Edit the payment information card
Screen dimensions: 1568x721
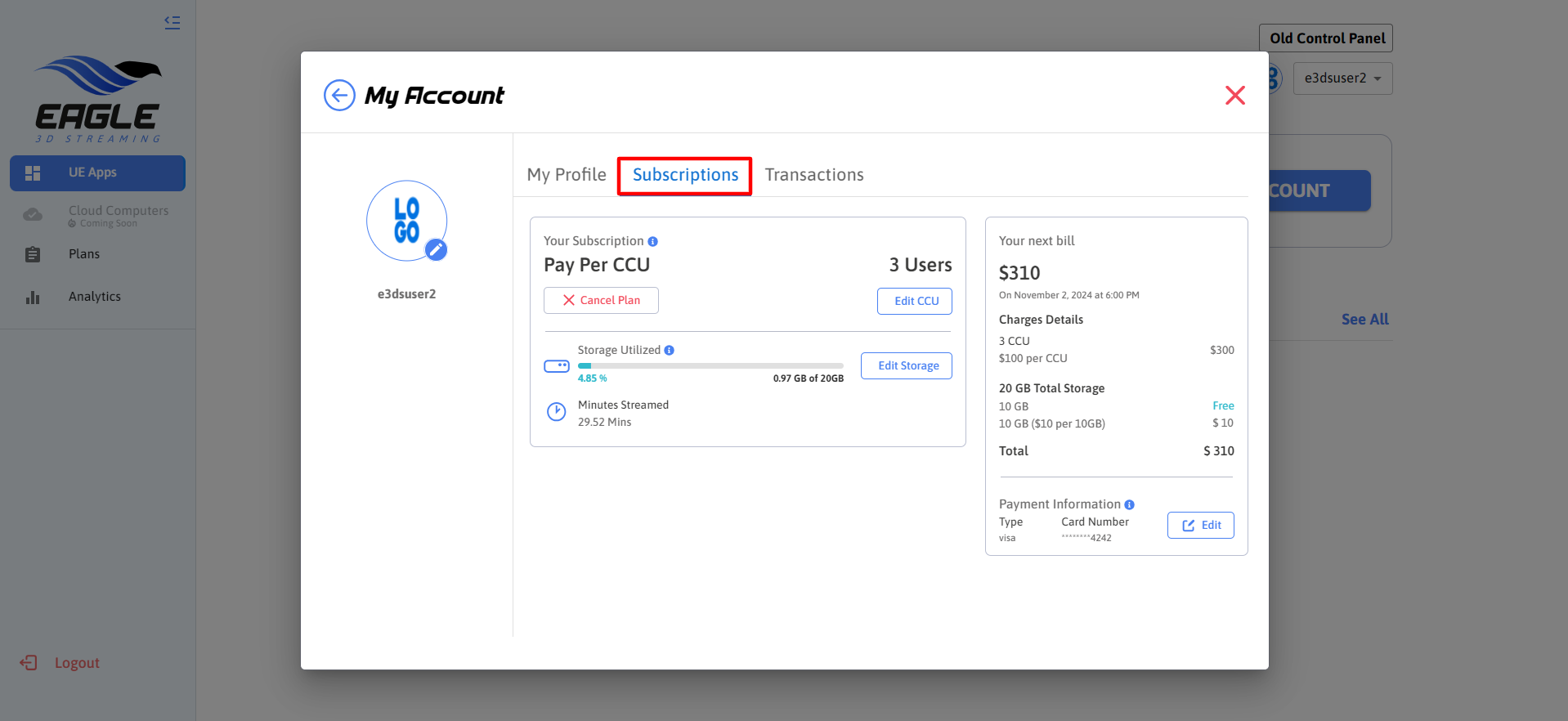coord(1200,526)
